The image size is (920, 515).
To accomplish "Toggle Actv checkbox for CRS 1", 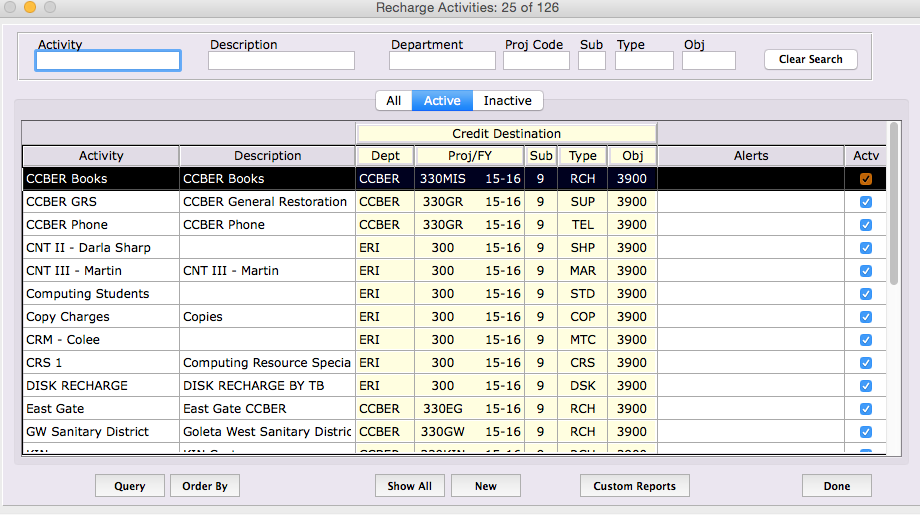I will coord(865,362).
